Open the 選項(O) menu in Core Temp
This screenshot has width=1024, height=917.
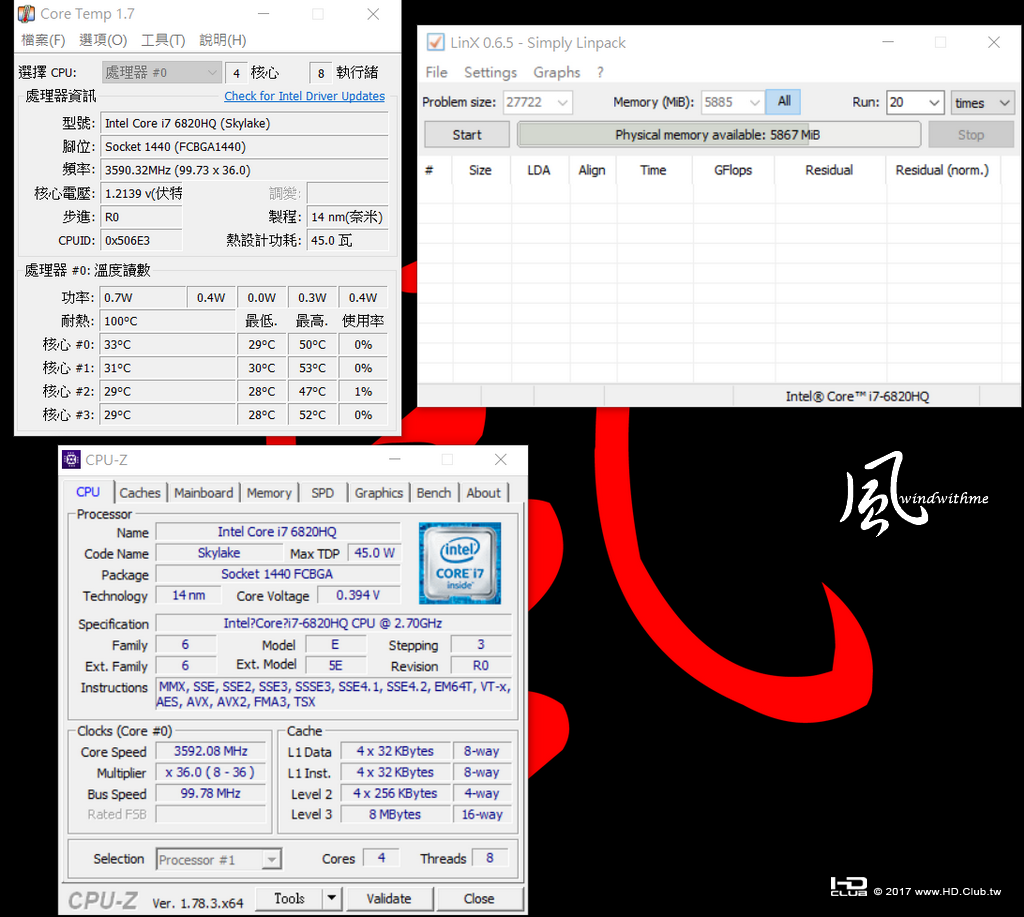103,40
